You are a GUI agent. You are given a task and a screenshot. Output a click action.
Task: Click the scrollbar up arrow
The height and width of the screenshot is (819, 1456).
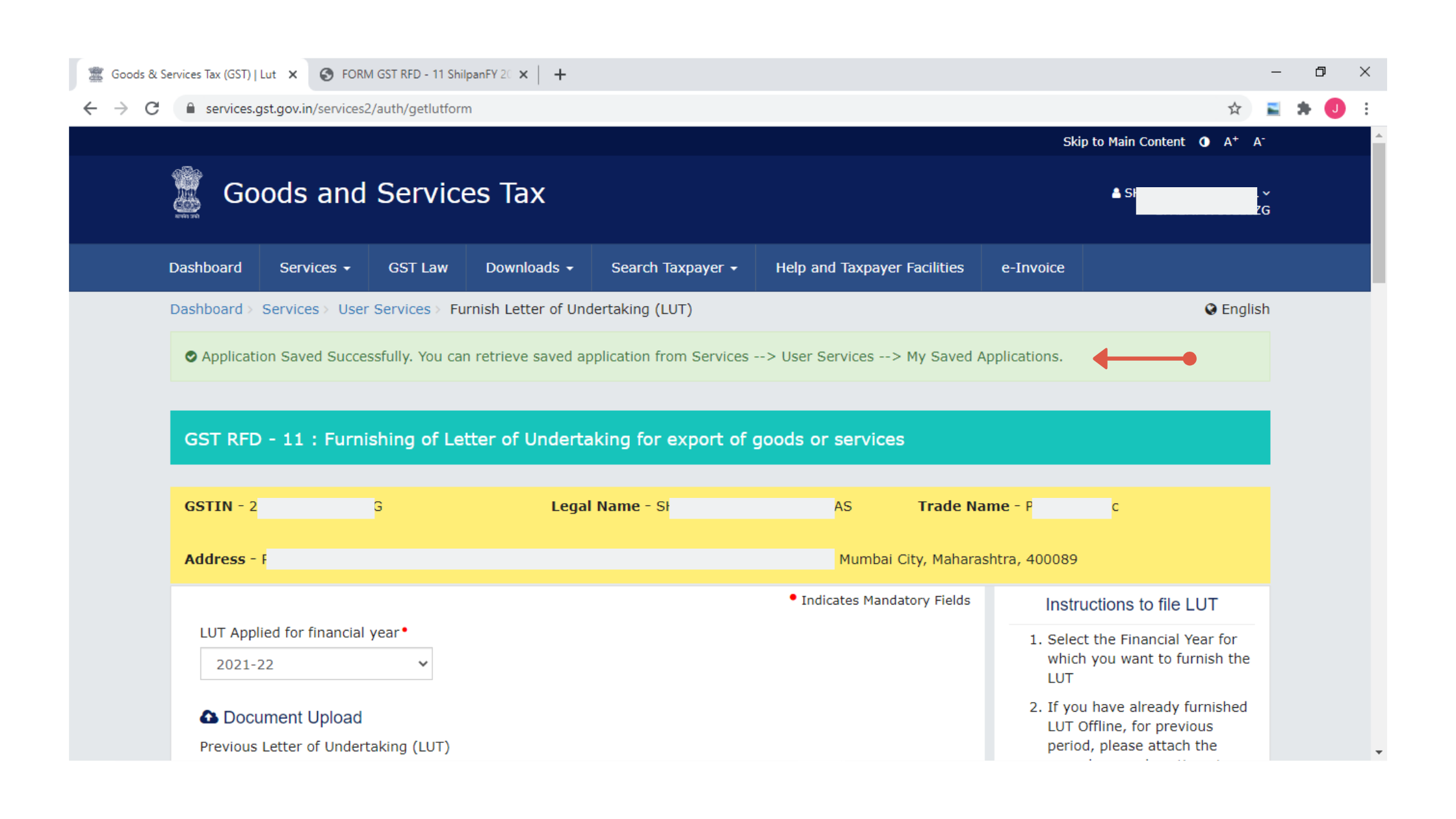(x=1379, y=135)
